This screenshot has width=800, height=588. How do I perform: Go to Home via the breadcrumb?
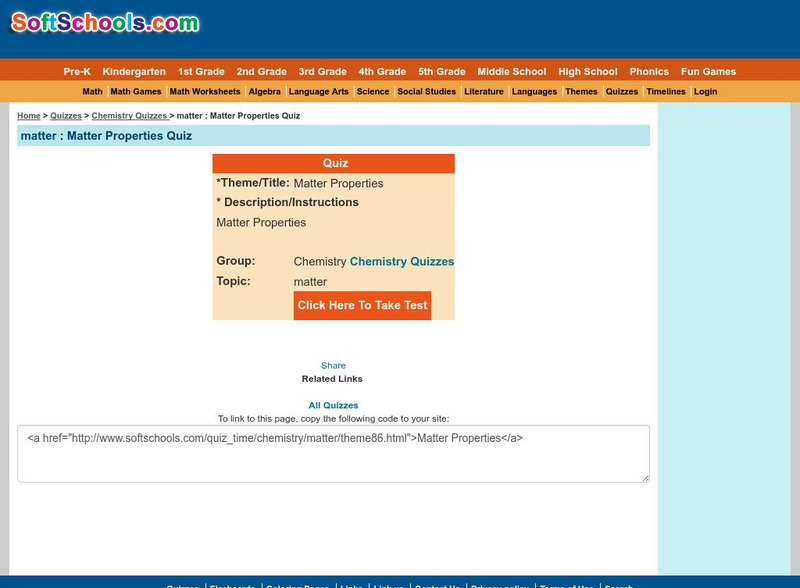tap(29, 116)
